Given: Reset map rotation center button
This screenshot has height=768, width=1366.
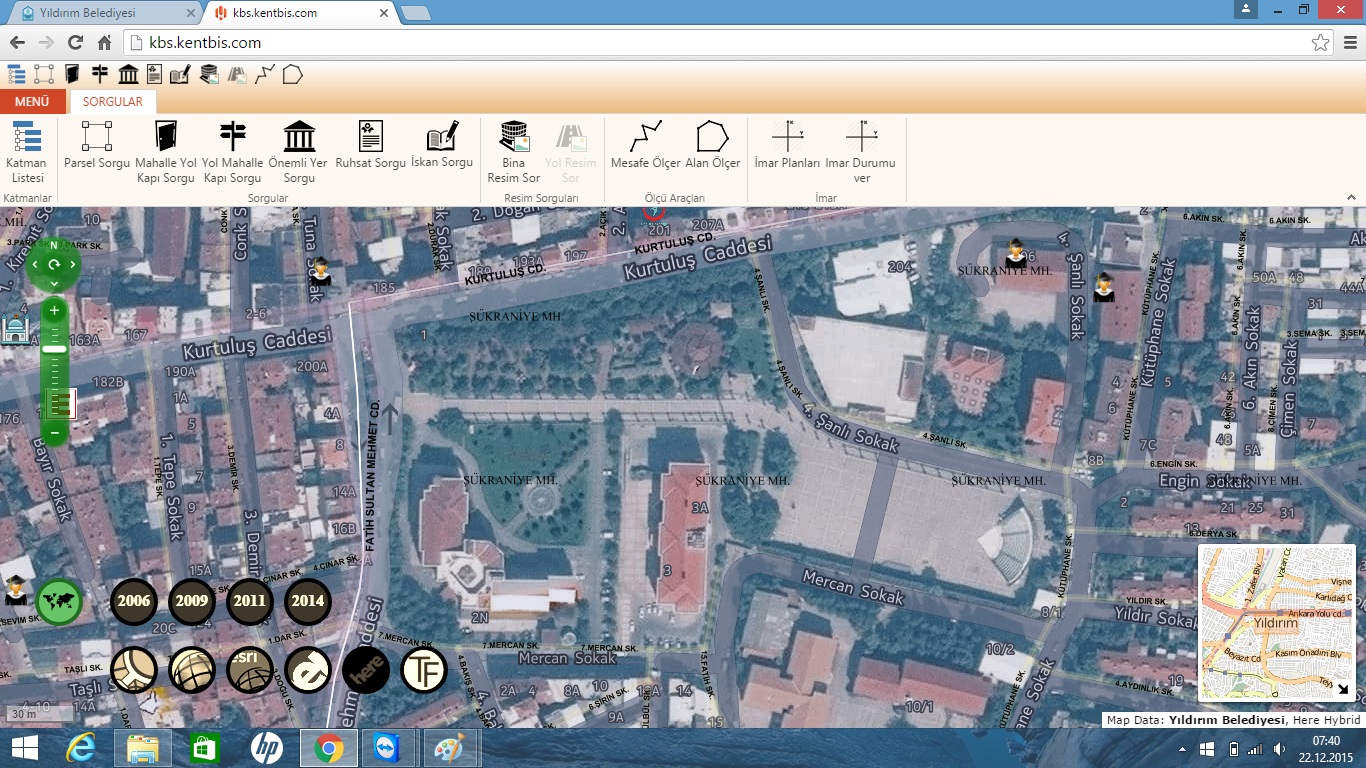Looking at the screenshot, I should point(54,265).
